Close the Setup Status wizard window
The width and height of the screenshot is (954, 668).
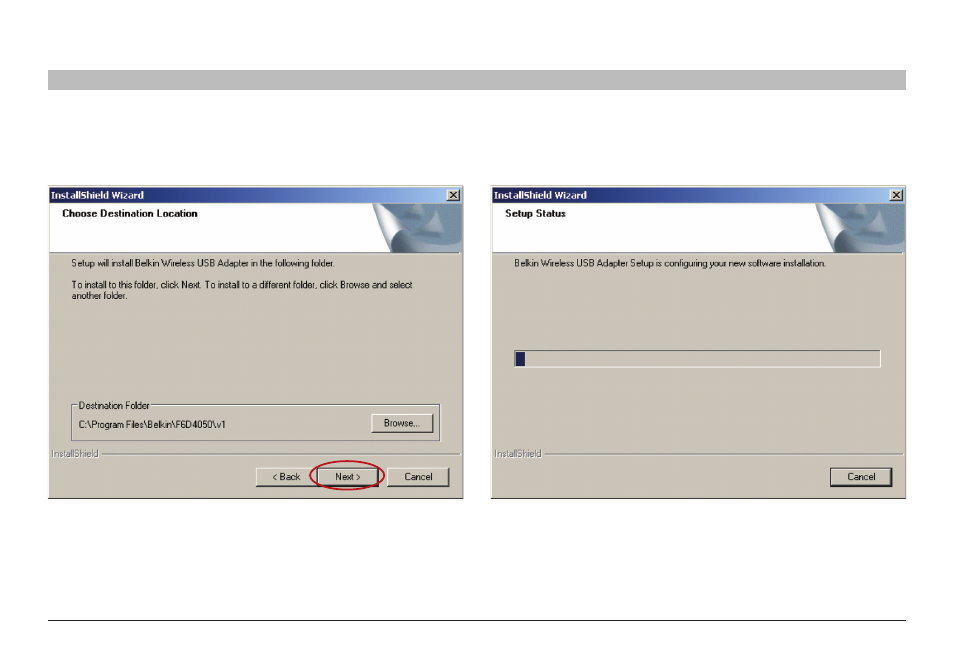(x=896, y=195)
